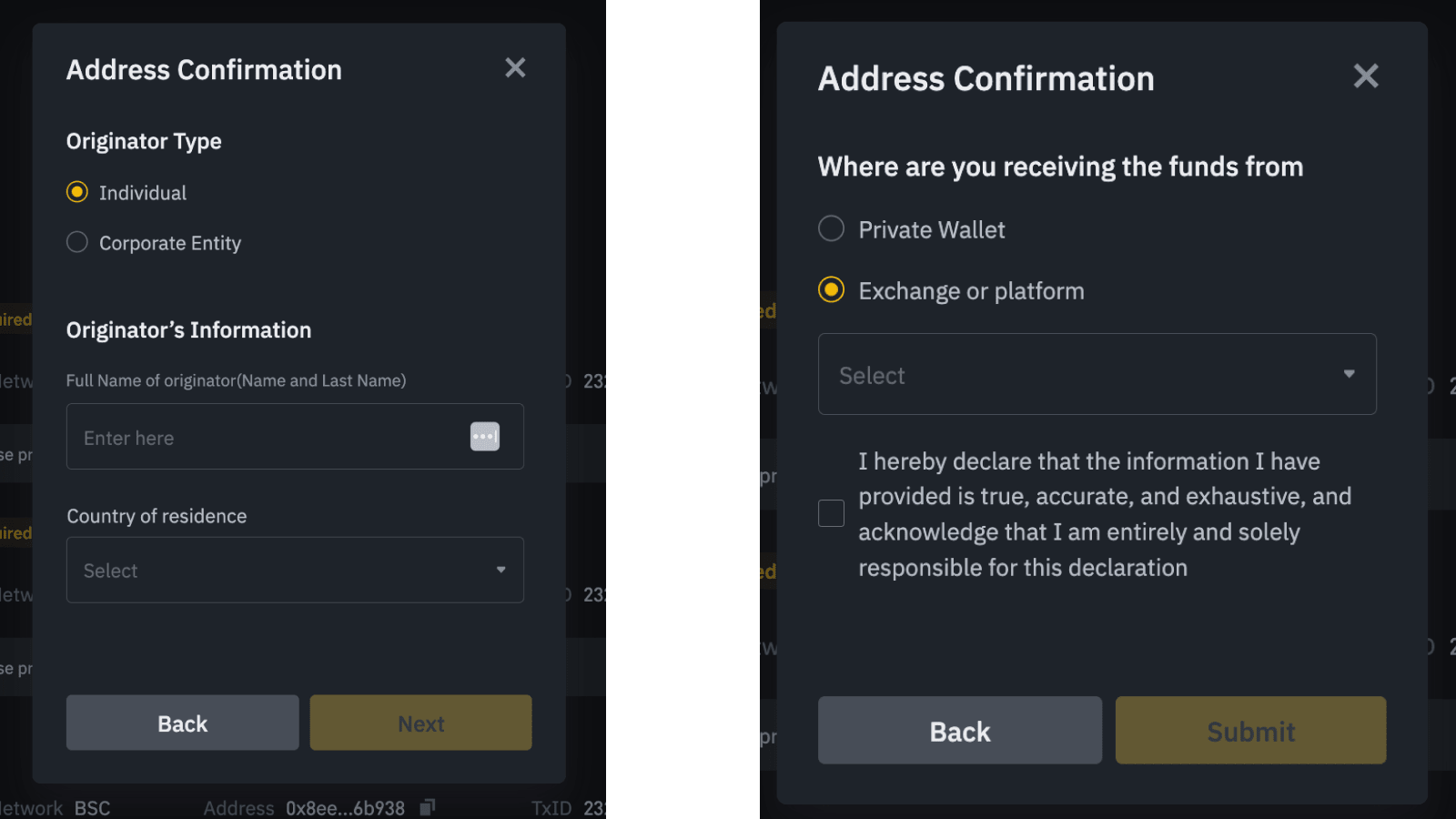Image resolution: width=1456 pixels, height=819 pixels.
Task: Choose Corporate Entity as originator type
Action: coord(77,242)
